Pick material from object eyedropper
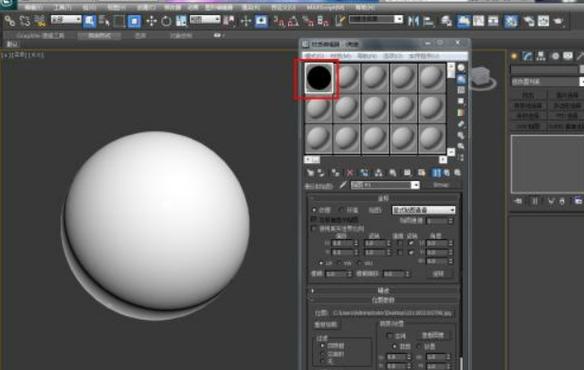Image resolution: width=584 pixels, height=370 pixels. click(343, 185)
